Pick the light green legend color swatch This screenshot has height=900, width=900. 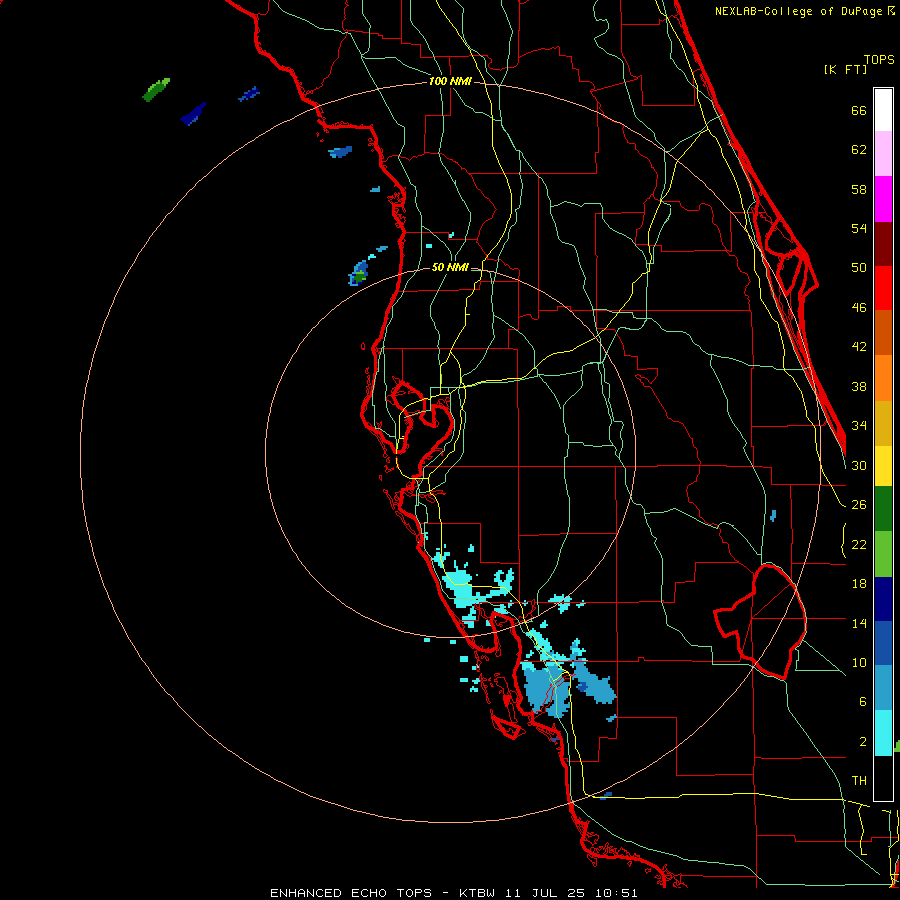(x=883, y=554)
